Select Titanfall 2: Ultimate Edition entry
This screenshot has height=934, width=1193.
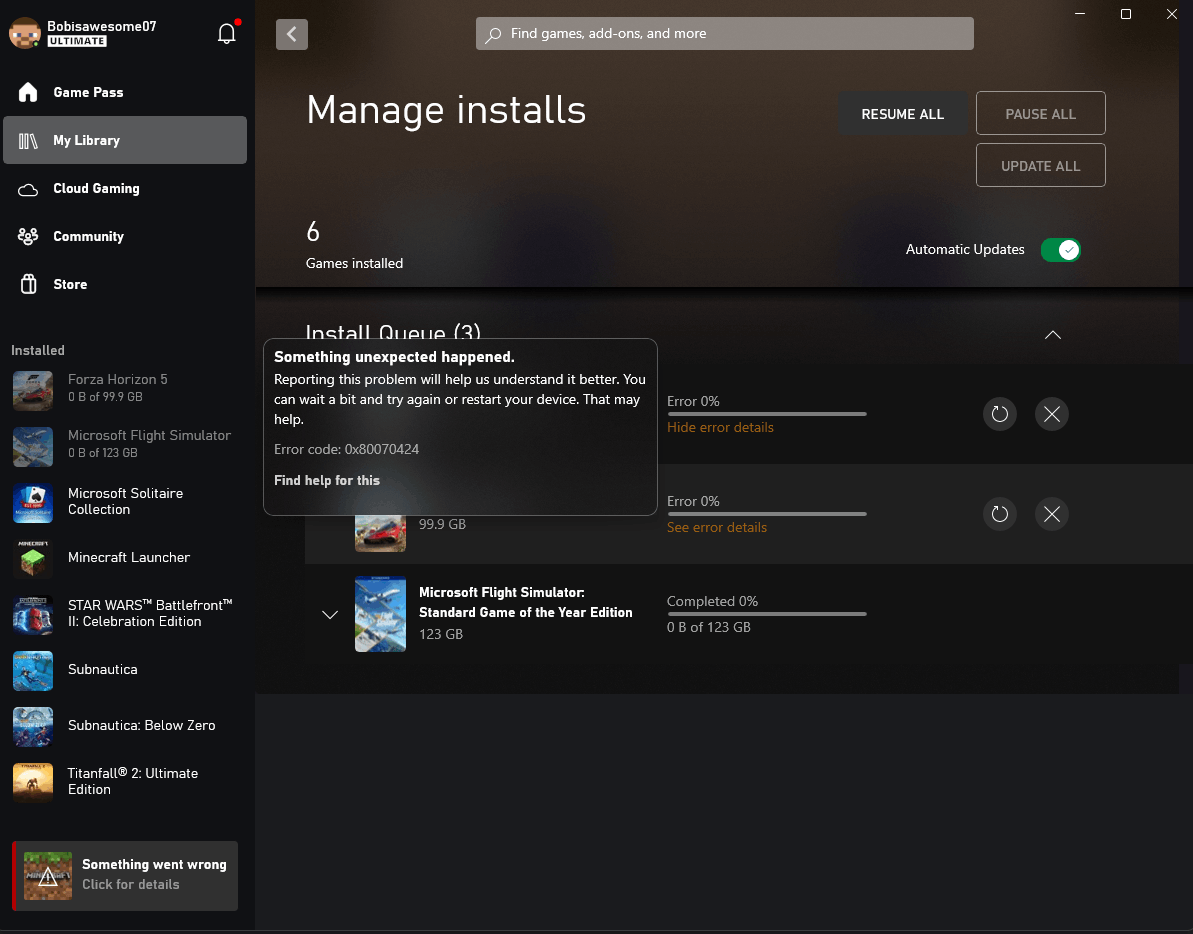click(125, 783)
